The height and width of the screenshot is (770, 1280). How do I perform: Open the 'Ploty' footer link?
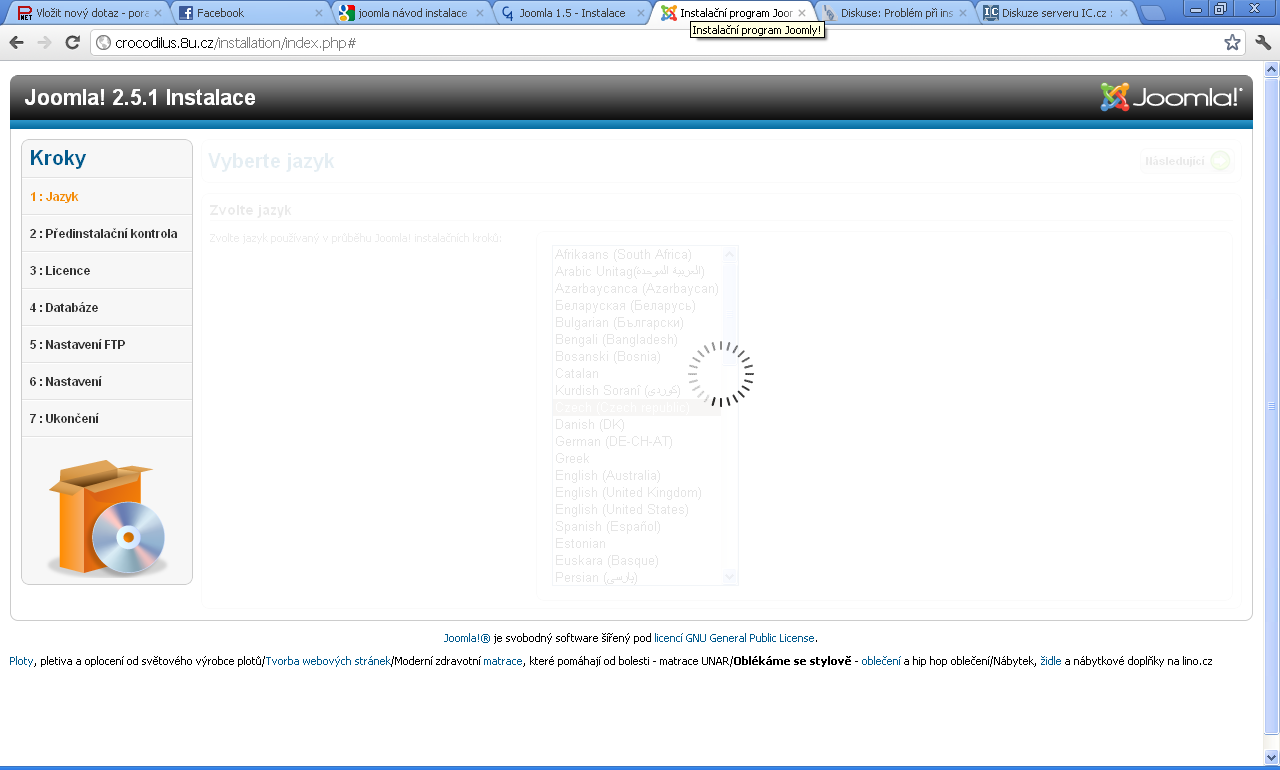click(x=21, y=662)
